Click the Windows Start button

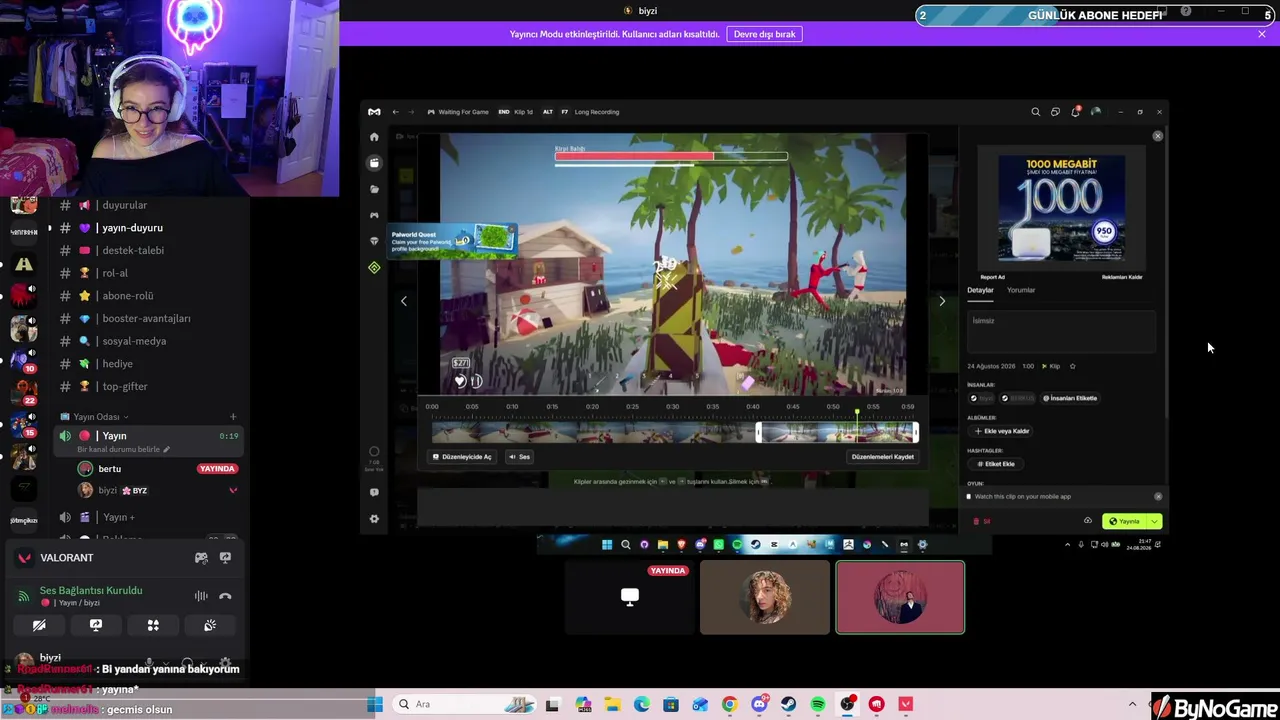coord(375,705)
